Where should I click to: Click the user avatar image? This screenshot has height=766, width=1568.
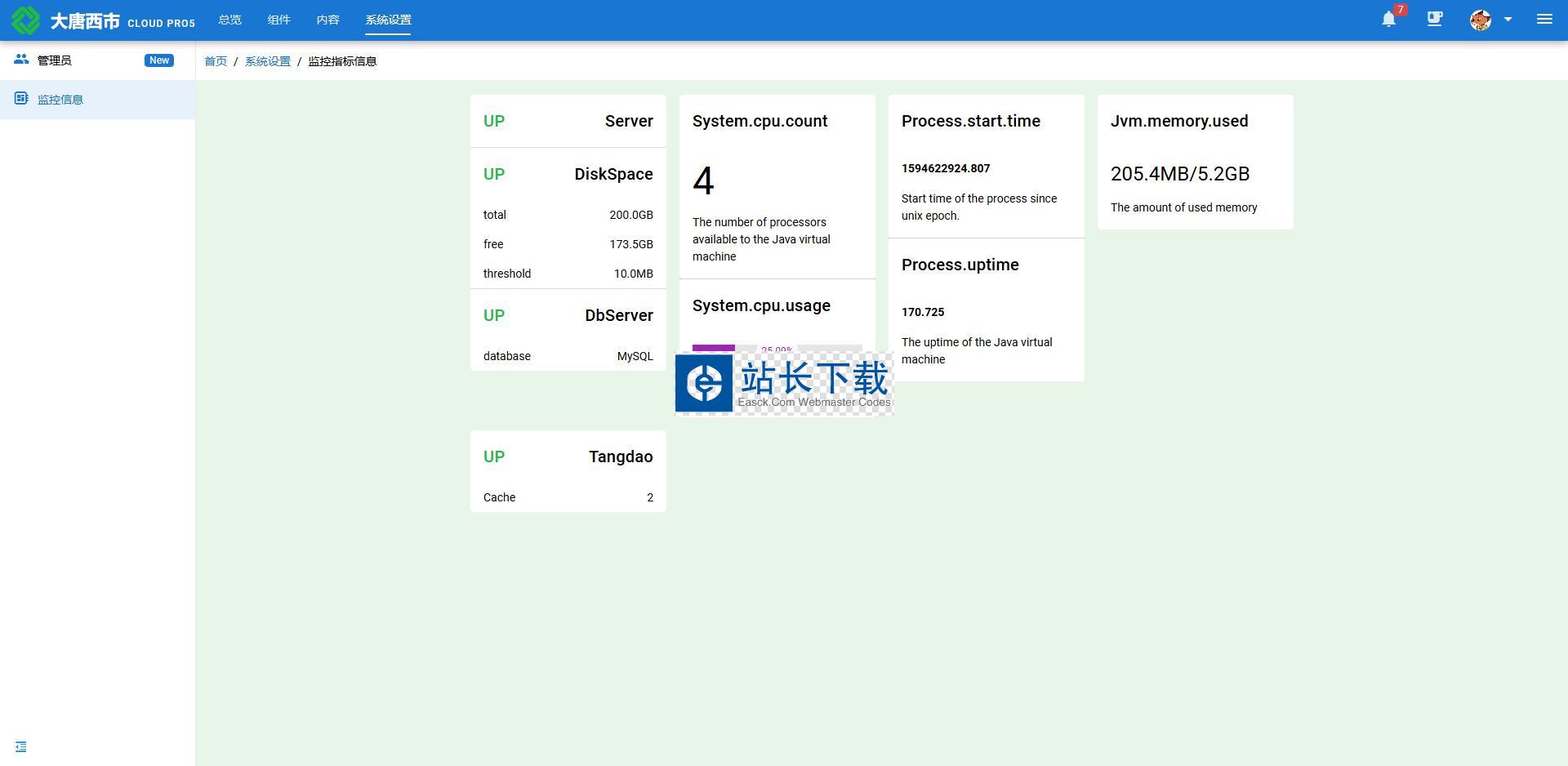(1480, 20)
